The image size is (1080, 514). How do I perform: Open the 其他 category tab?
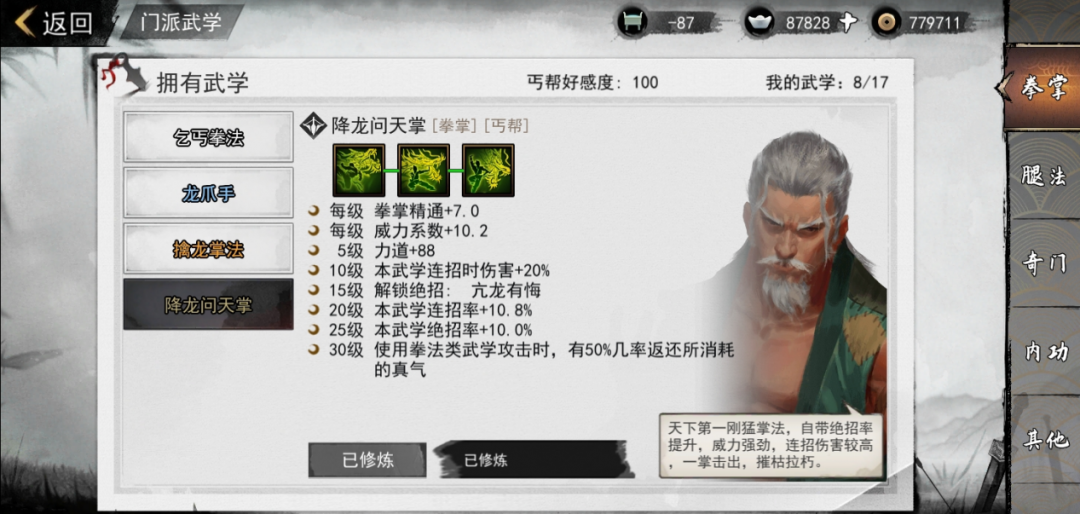1043,440
